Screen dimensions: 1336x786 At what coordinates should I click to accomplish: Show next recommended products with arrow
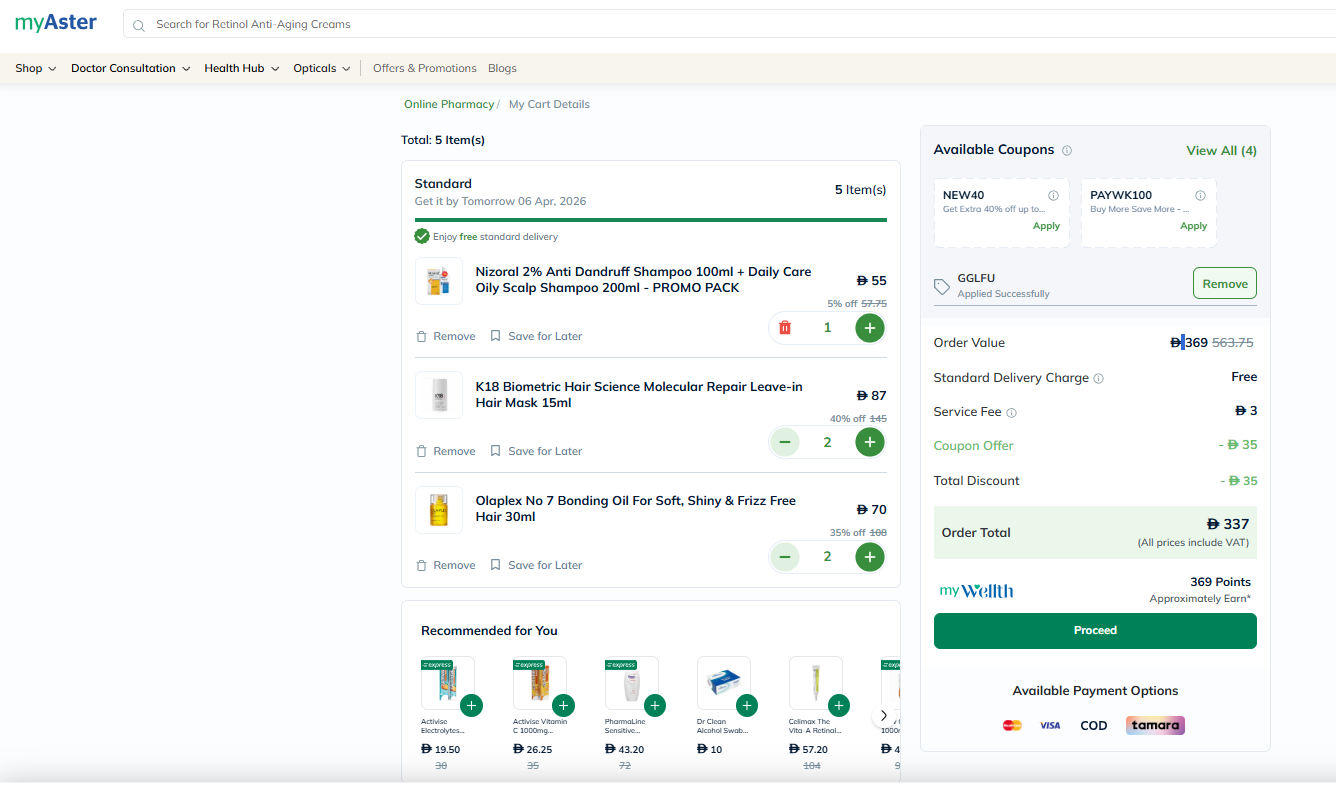(883, 715)
